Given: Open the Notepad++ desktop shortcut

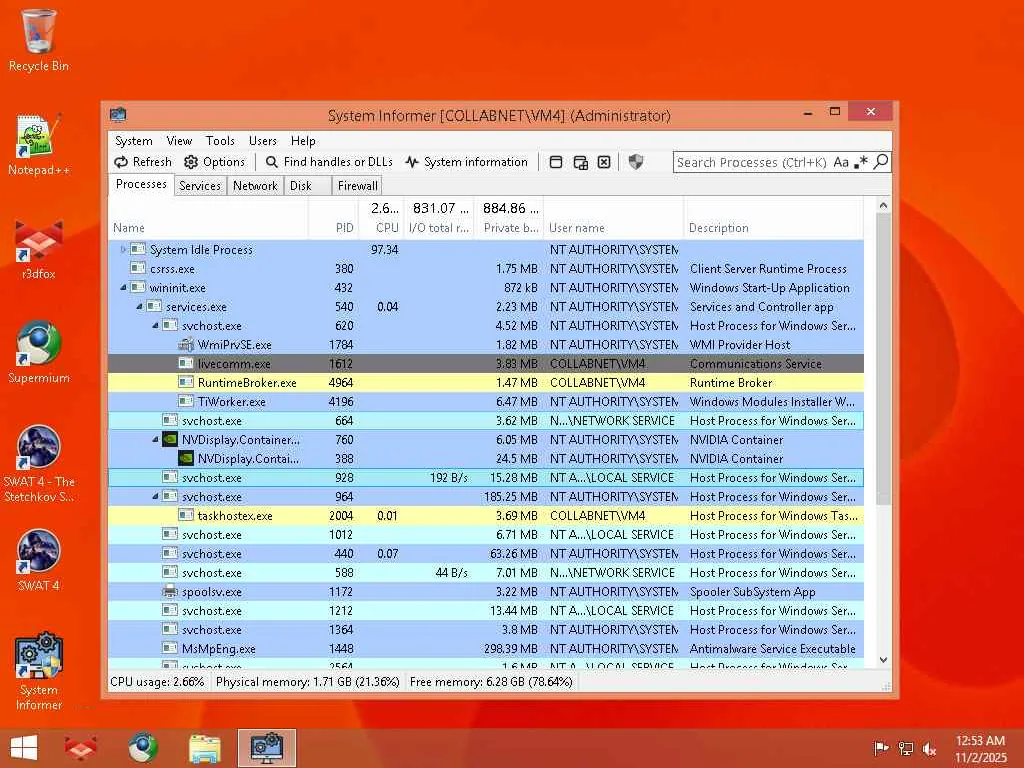Looking at the screenshot, I should pyautogui.click(x=39, y=144).
